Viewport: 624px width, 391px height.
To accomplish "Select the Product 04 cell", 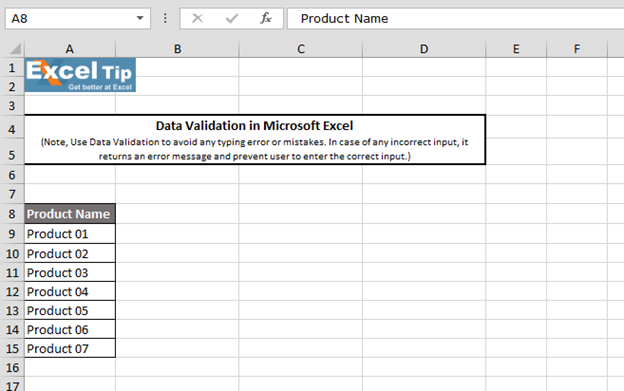I will coord(70,292).
